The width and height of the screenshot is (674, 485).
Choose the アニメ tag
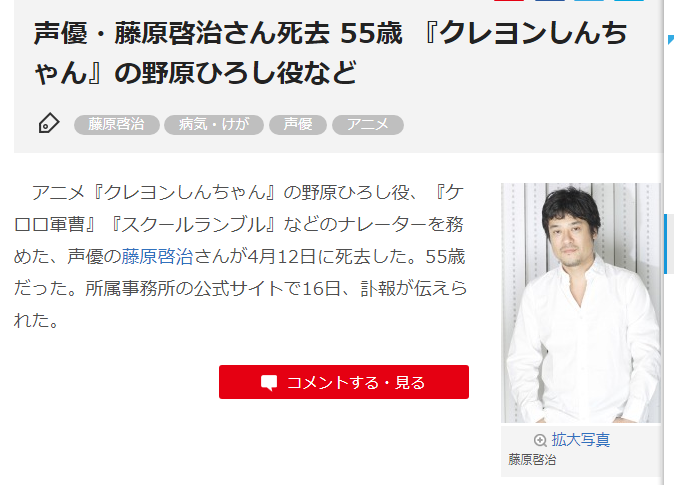(x=368, y=125)
